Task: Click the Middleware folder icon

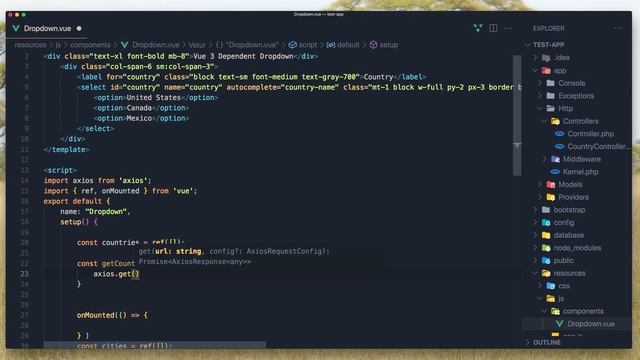Action: 555,159
